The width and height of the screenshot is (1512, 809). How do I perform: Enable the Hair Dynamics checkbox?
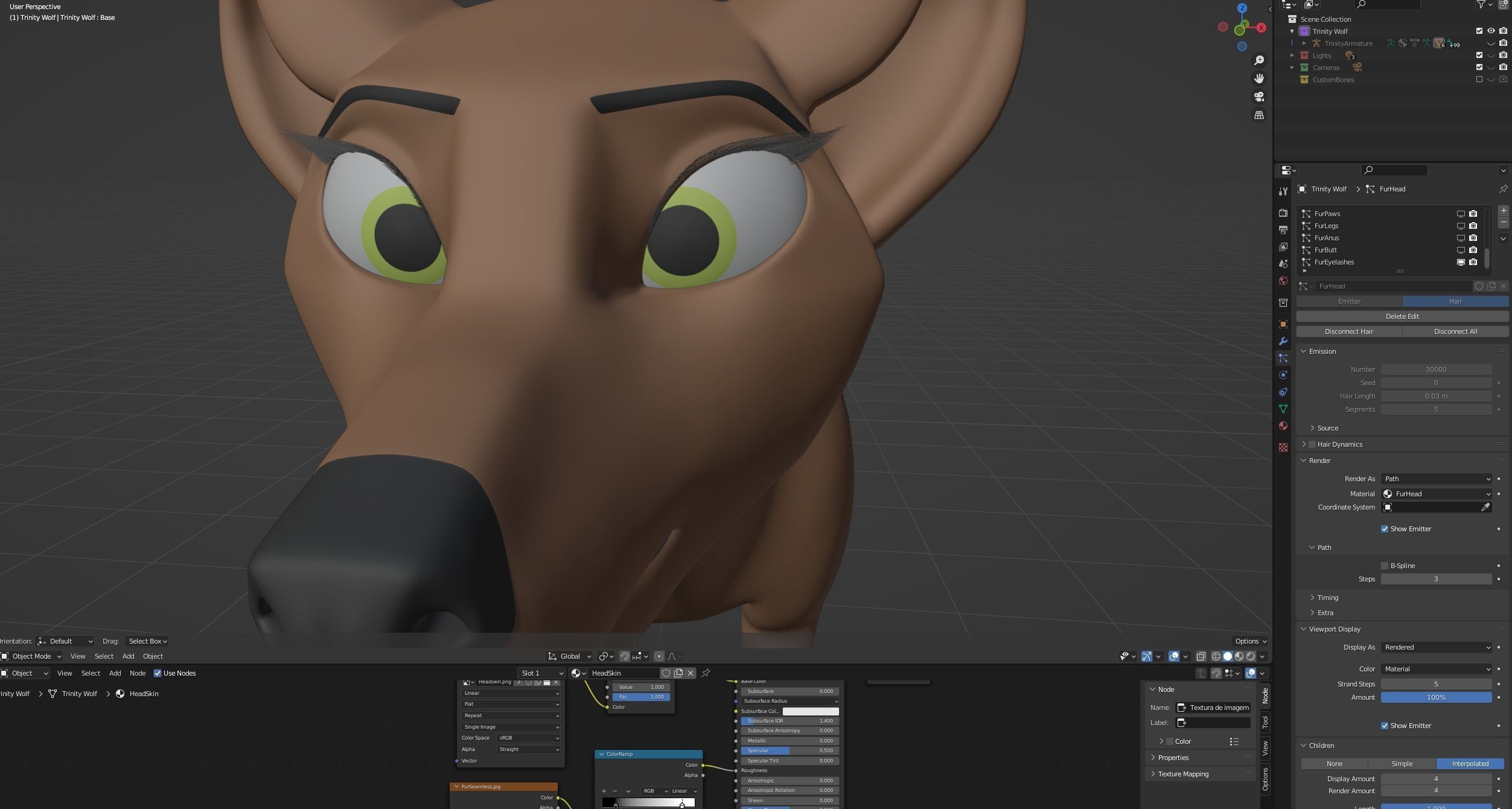(x=1312, y=444)
